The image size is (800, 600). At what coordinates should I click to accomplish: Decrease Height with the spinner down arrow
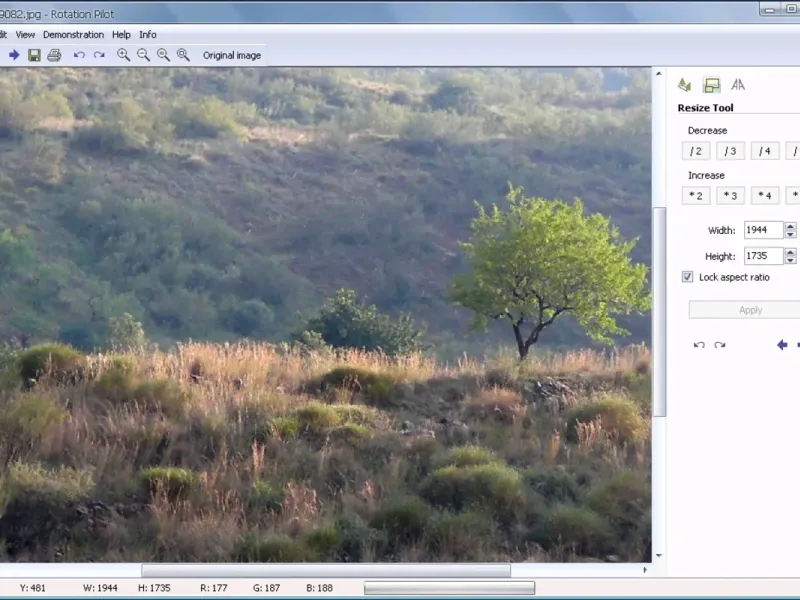tap(790, 260)
